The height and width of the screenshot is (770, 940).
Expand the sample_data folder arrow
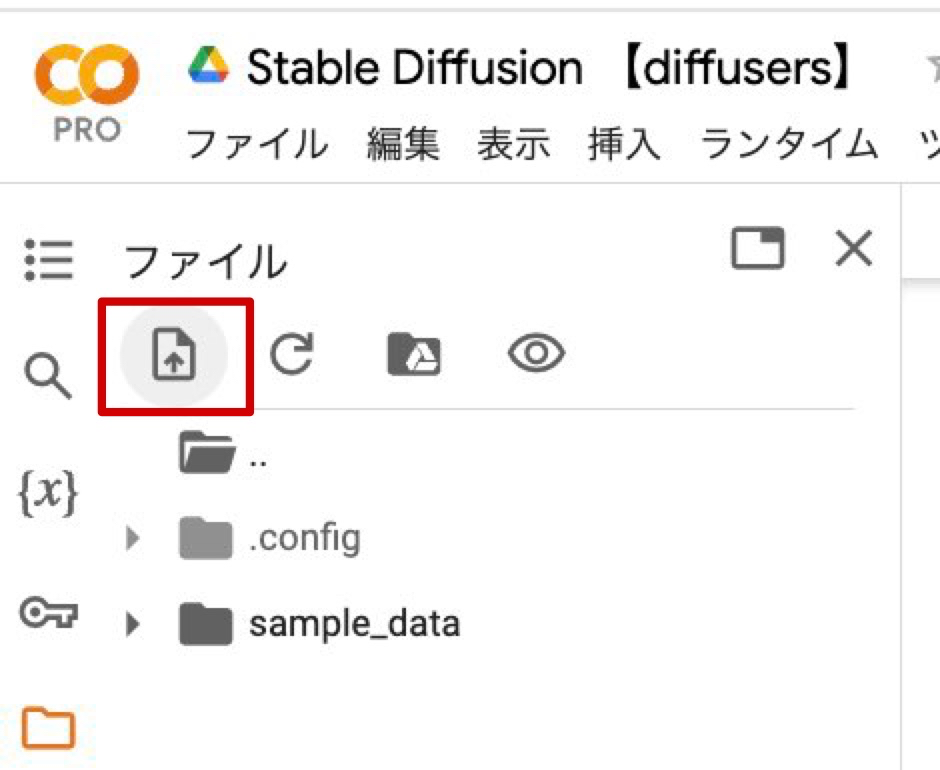131,625
